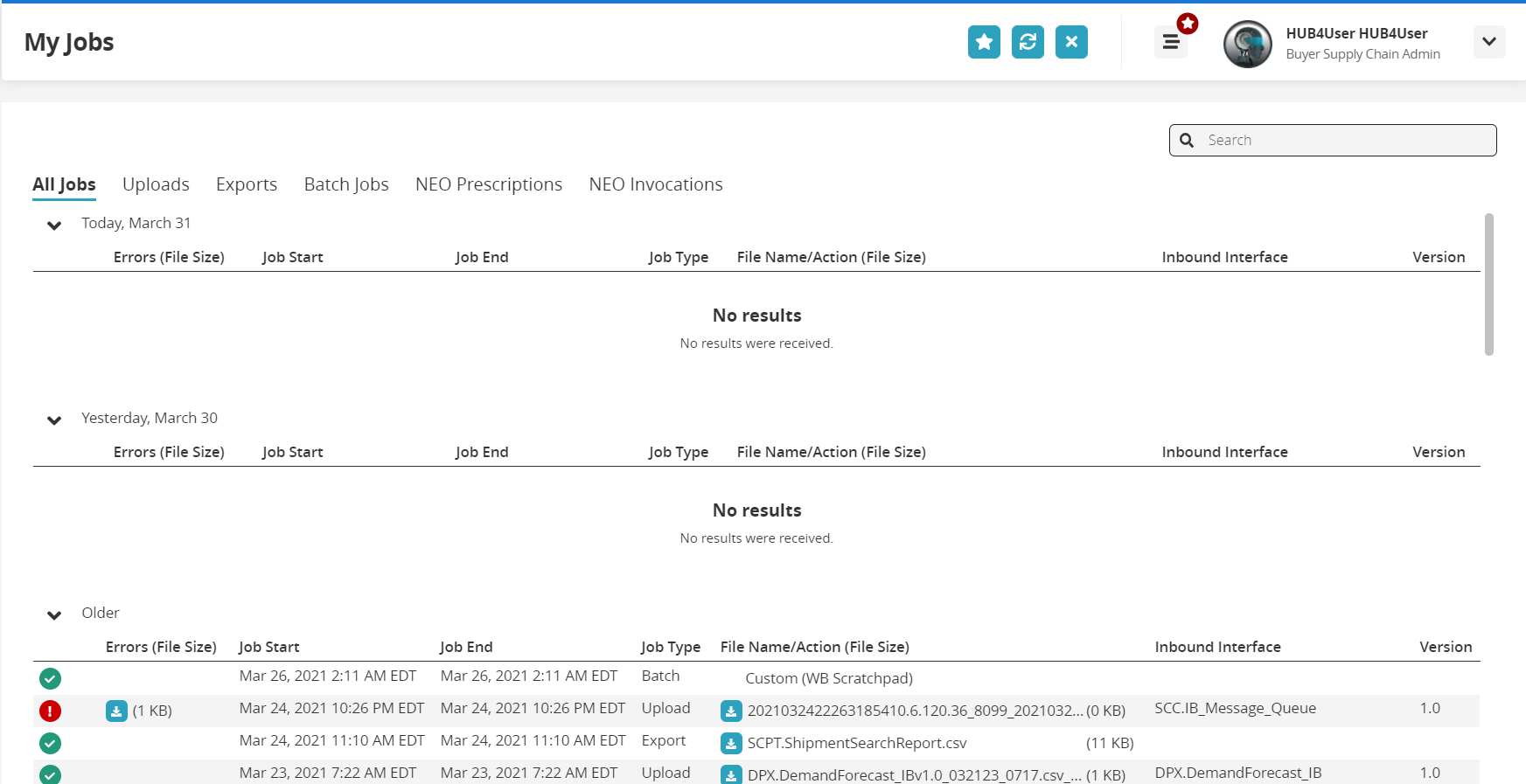The width and height of the screenshot is (1526, 784).
Task: Download the 2021032422263185410 upload file
Action: click(731, 711)
